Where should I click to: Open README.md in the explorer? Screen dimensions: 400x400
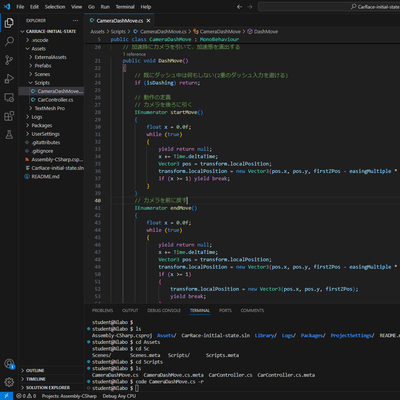point(51,177)
